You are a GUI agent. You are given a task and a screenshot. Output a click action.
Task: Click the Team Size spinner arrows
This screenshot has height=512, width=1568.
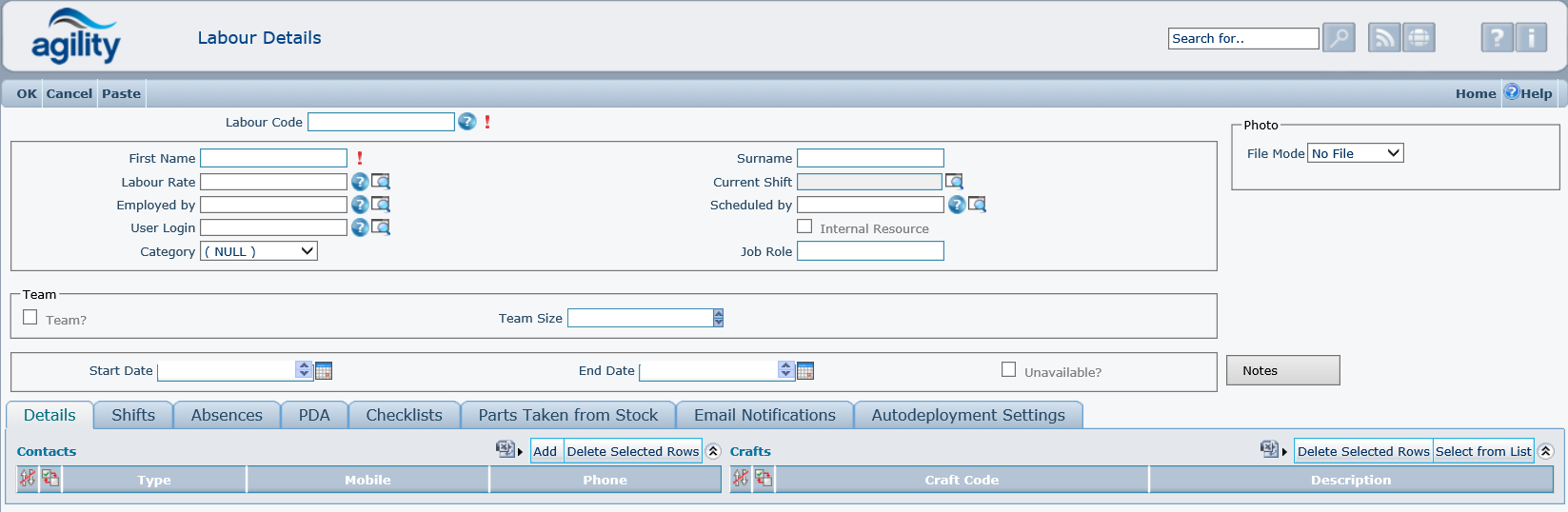[x=719, y=318]
